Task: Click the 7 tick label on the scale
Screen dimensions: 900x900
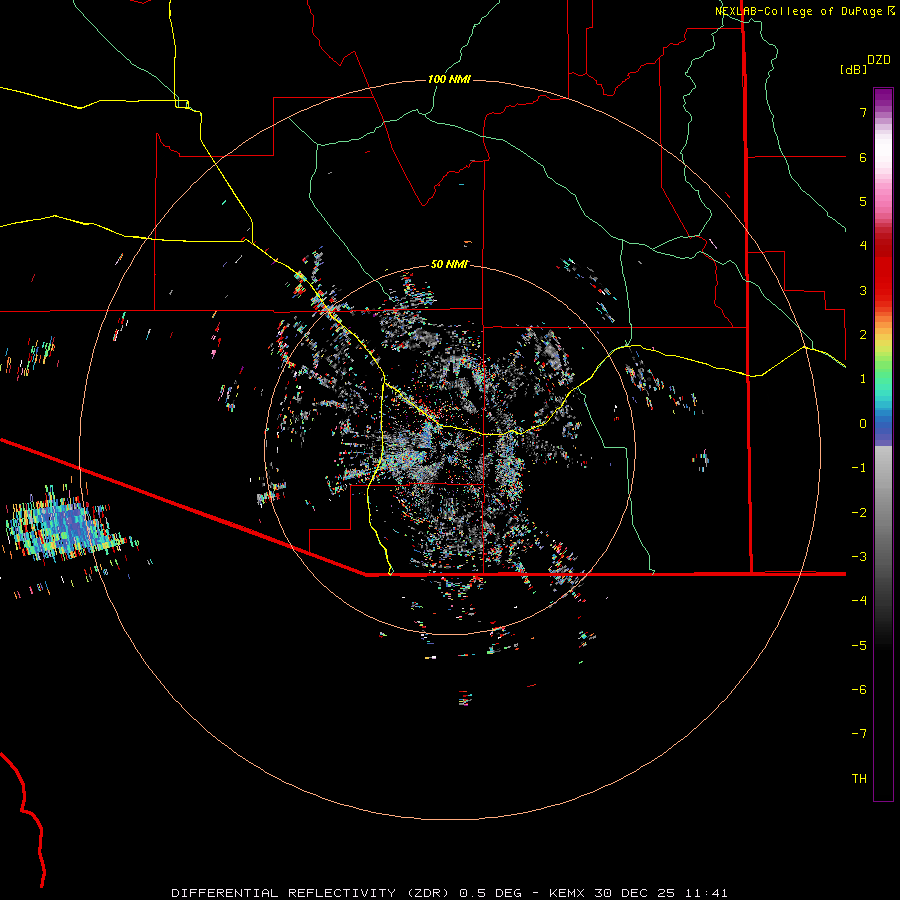Action: (x=863, y=112)
